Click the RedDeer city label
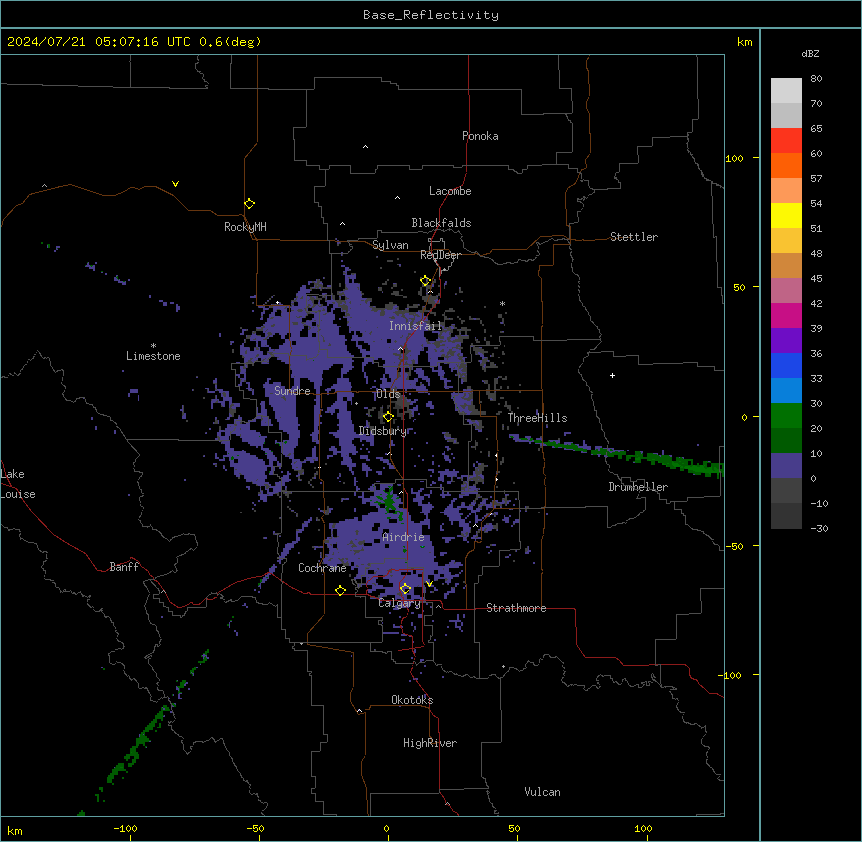Image resolution: width=862 pixels, height=842 pixels. coord(440,255)
